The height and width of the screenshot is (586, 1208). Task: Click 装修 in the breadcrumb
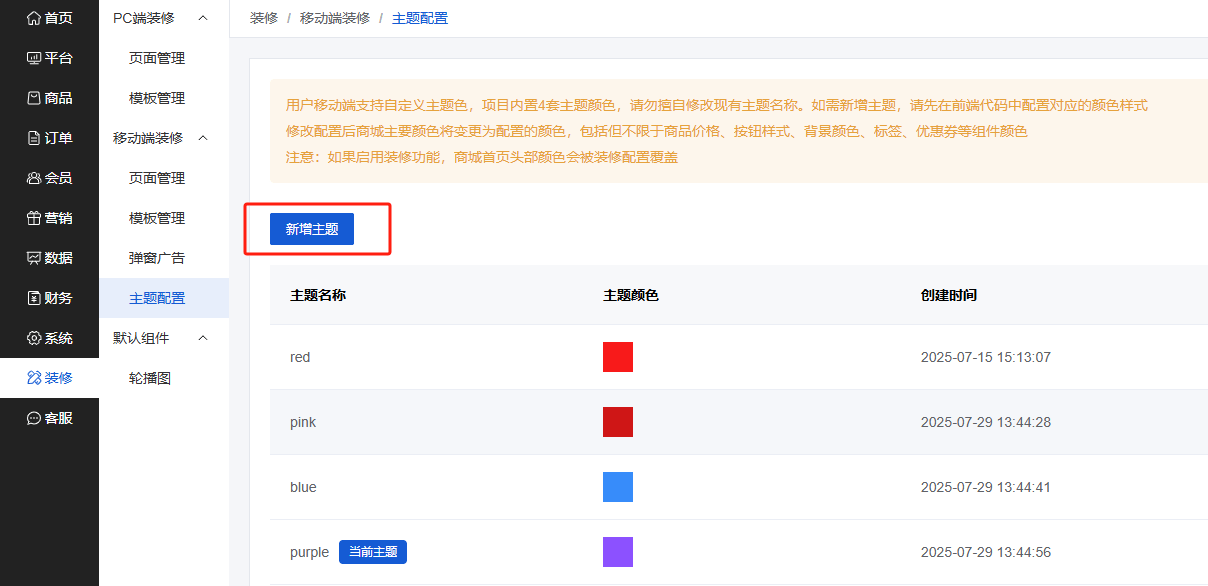pos(264,18)
